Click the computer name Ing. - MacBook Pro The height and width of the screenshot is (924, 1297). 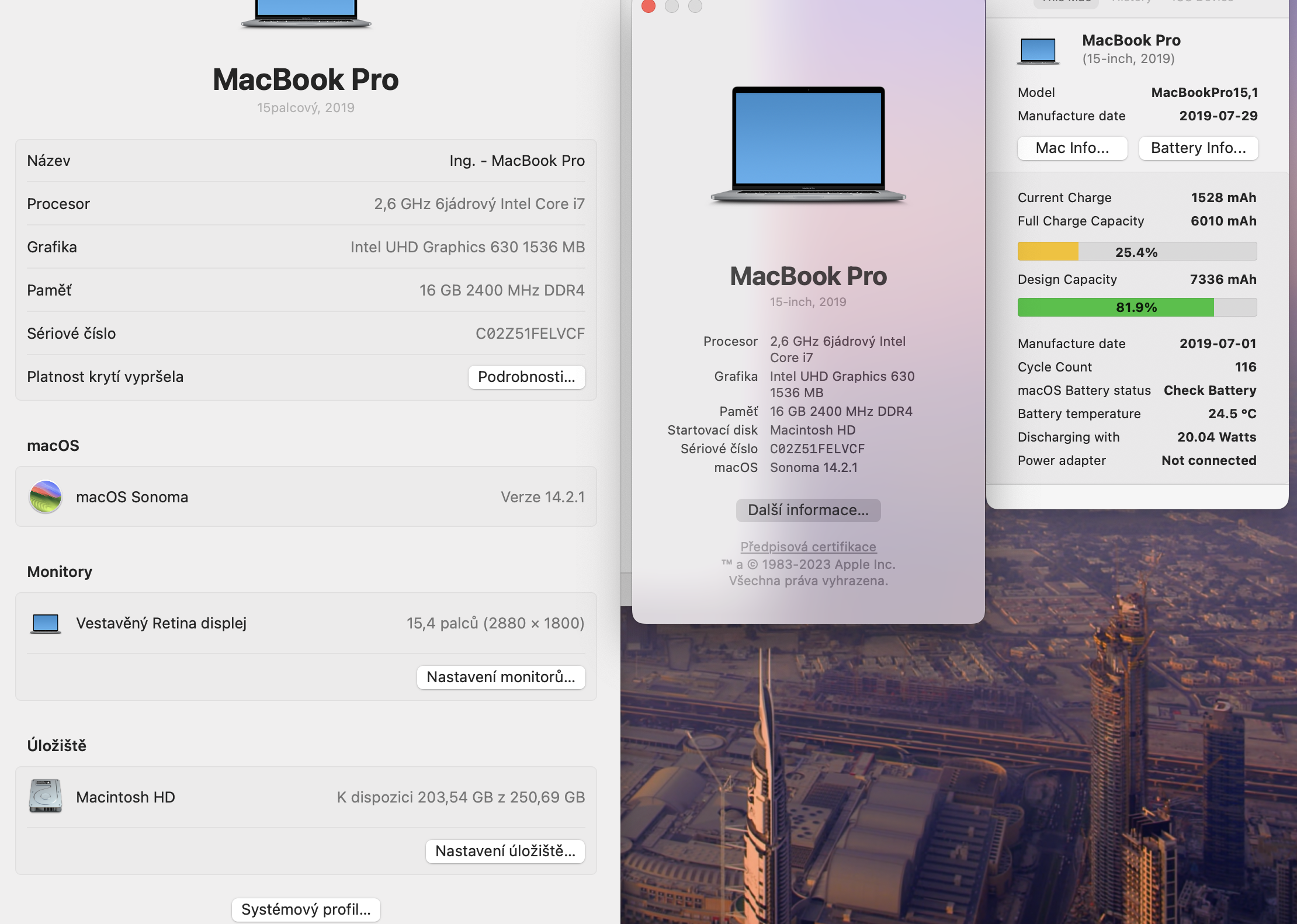[x=516, y=161]
